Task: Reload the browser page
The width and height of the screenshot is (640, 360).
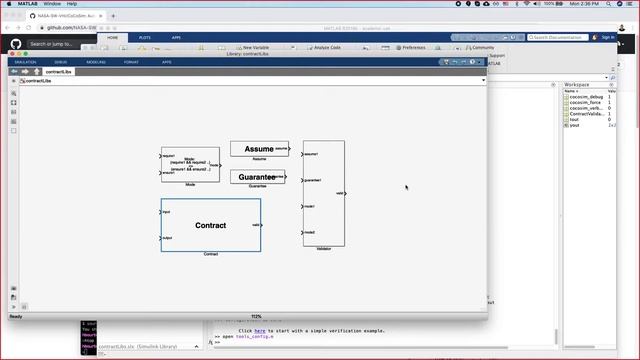Action: pyautogui.click(x=29, y=28)
